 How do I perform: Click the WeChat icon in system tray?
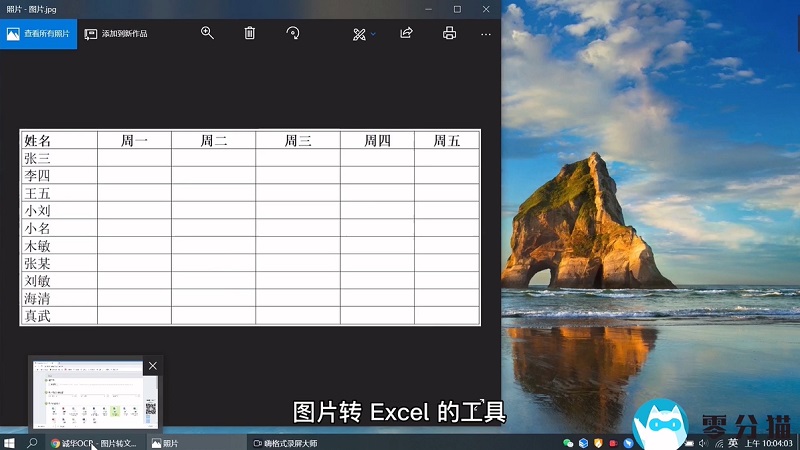[x=568, y=442]
